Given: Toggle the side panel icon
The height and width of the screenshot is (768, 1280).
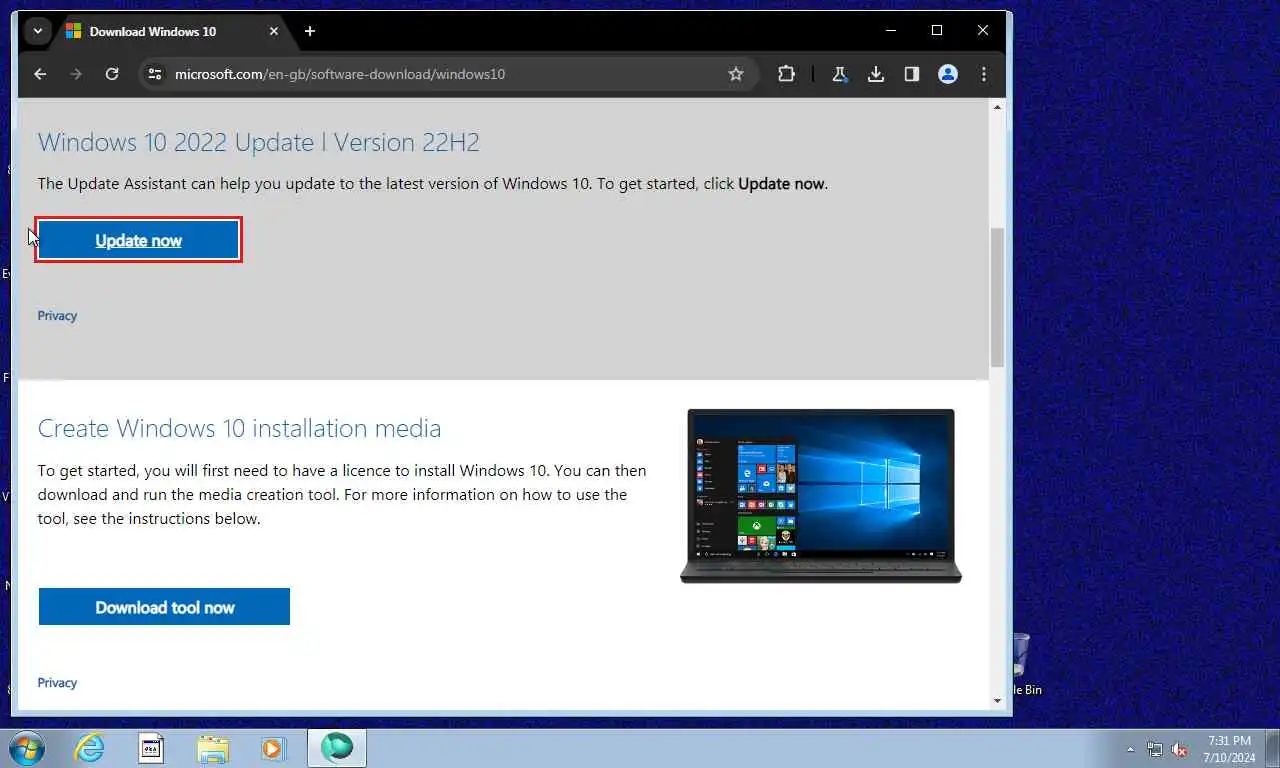Looking at the screenshot, I should point(912,74).
